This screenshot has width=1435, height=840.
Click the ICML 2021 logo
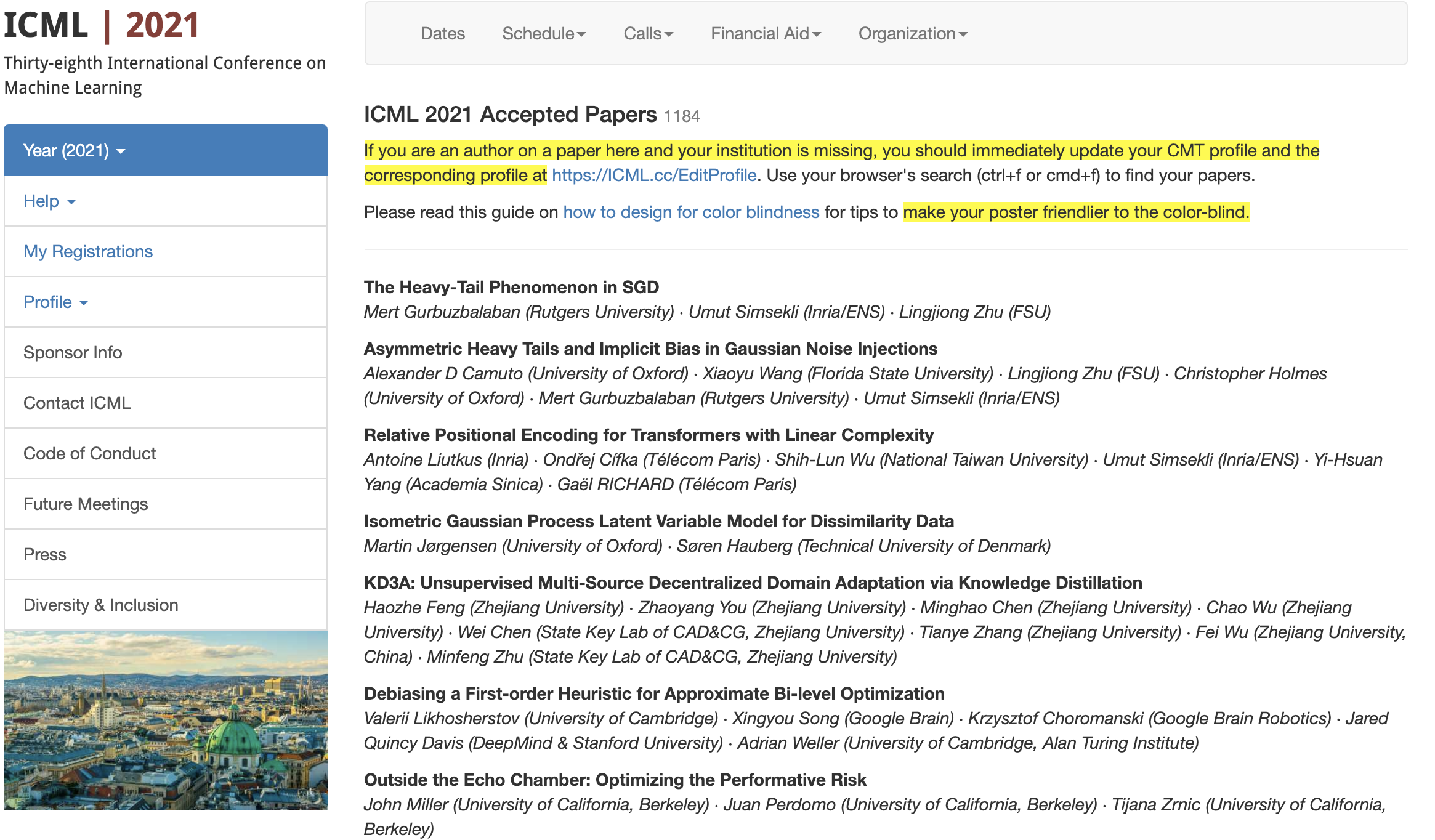(102, 26)
